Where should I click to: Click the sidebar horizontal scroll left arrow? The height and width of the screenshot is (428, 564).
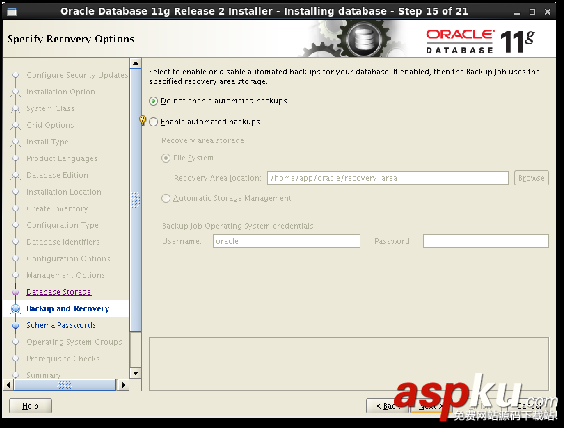pyautogui.click(x=8, y=385)
